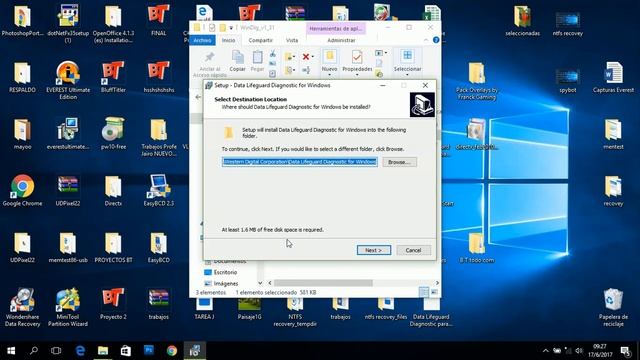Open taskbar search magnifier
This screenshot has height=360, width=640.
point(34,351)
